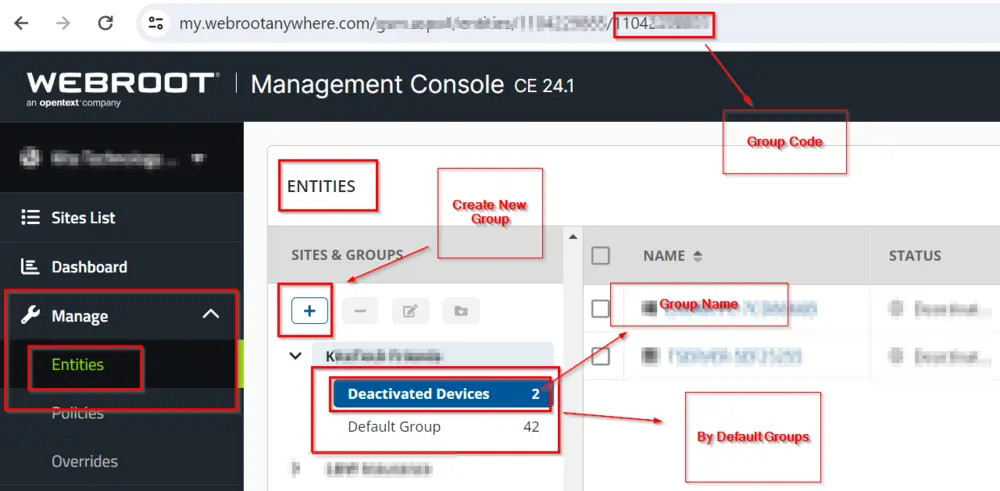Check the second device row checkbox
This screenshot has height=491, width=1000.
coord(601,356)
